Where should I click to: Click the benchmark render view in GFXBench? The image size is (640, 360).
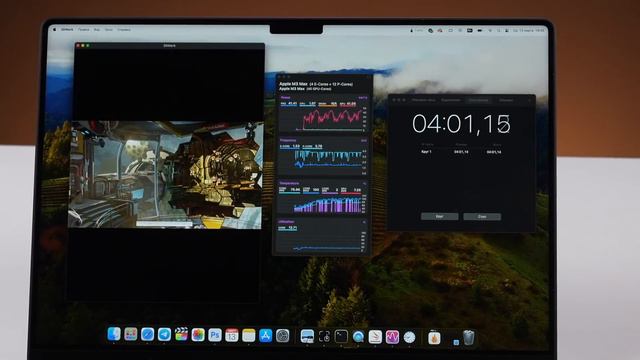165,175
